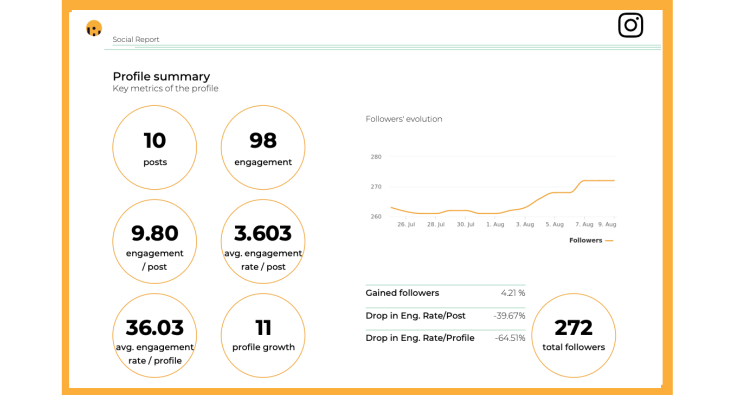Click the Instagram logo icon
730x400 pixels.
630,25
